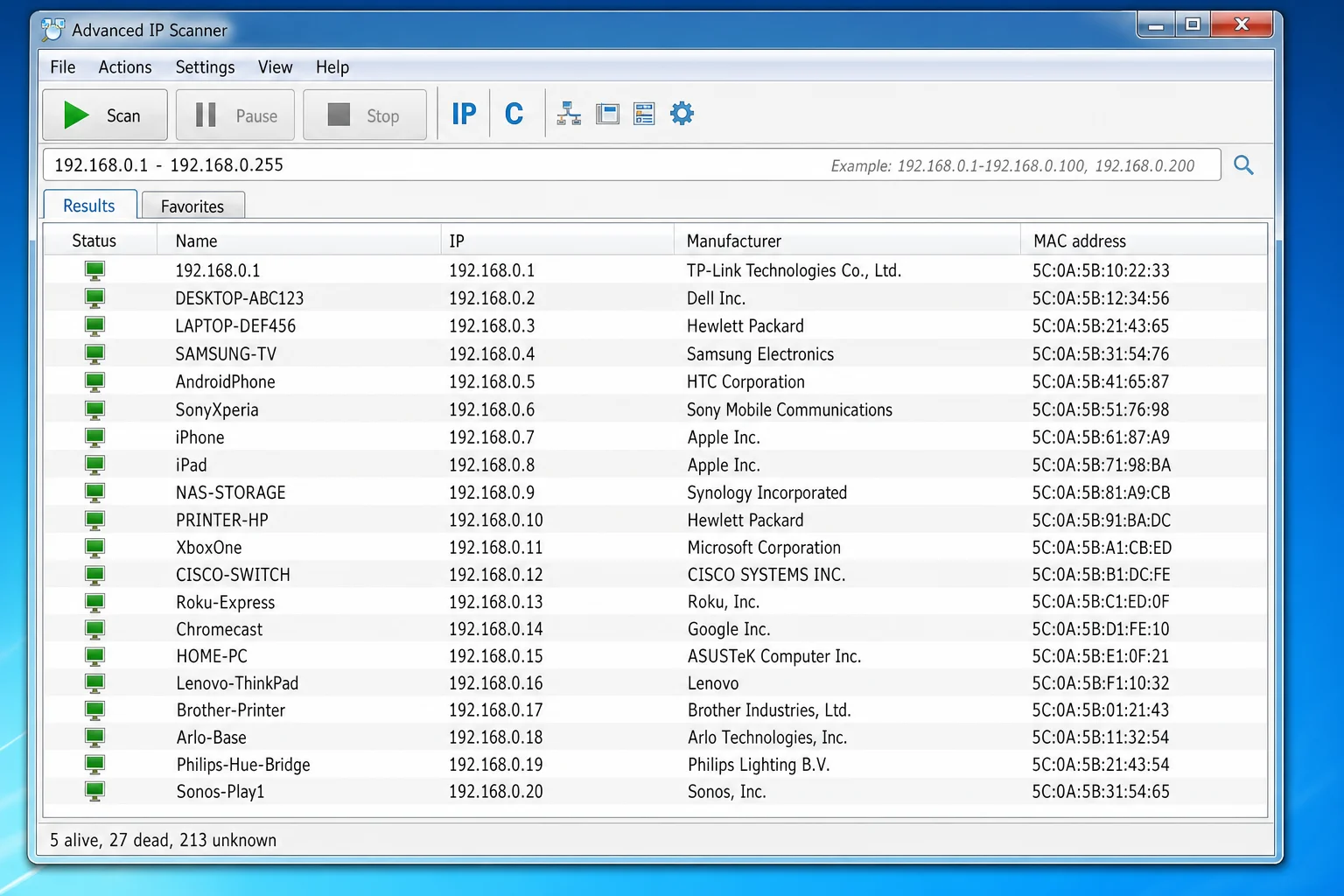The image size is (1344, 896).
Task: Start scanning with the Scan button
Action: [x=105, y=115]
